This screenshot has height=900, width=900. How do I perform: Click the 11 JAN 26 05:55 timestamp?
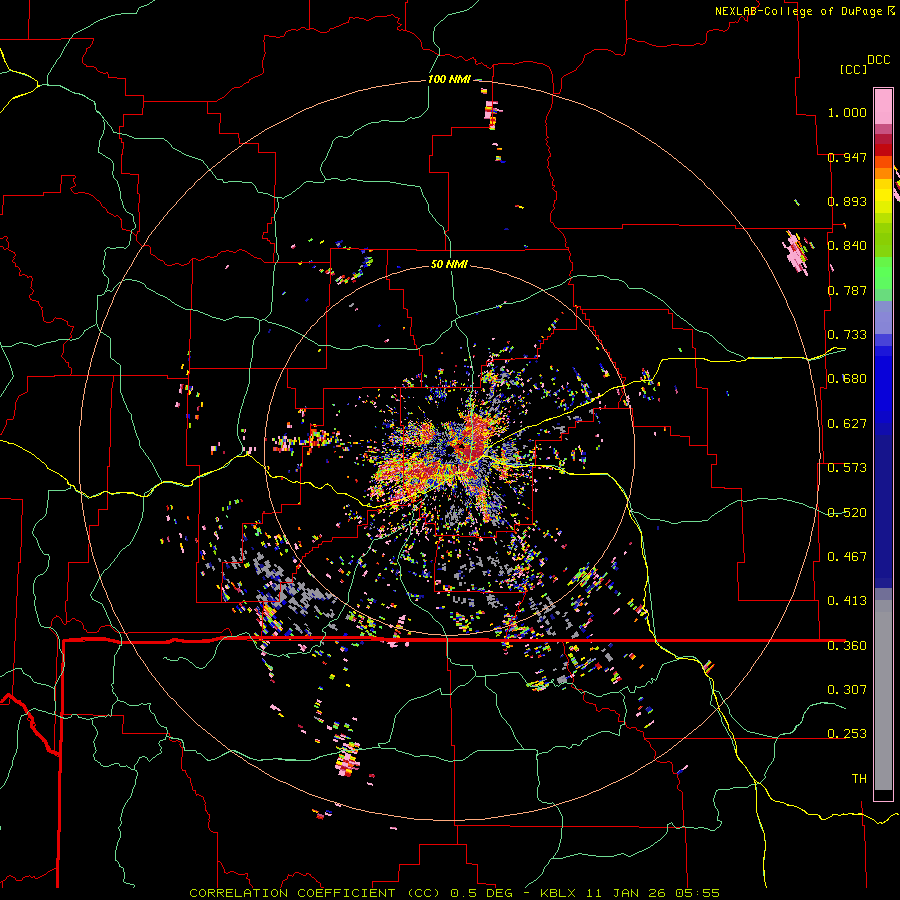point(653,893)
